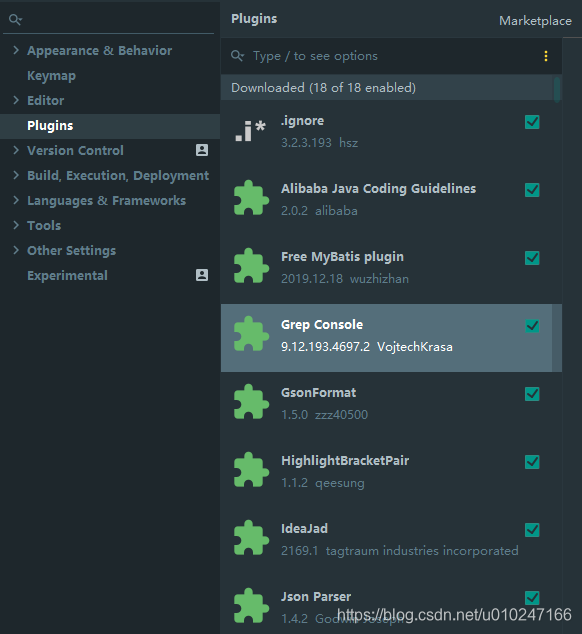582x634 pixels.
Task: Expand the Editor settings chevron
Action: (x=16, y=100)
